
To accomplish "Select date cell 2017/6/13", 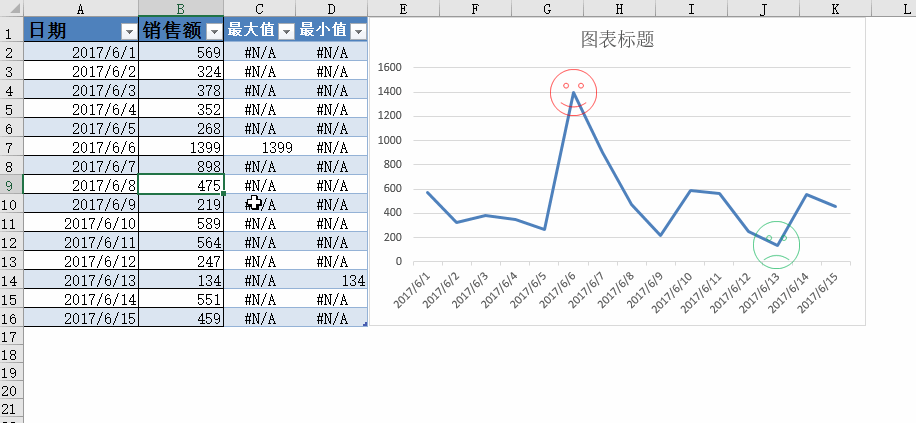I will [x=81, y=280].
